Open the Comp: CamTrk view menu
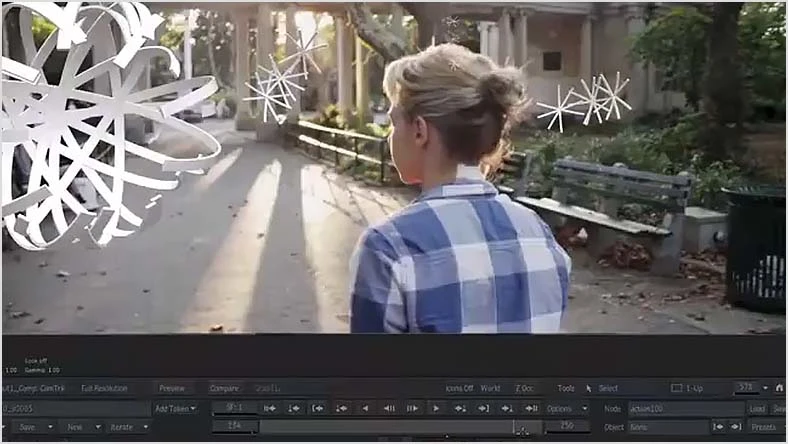 pos(34,388)
